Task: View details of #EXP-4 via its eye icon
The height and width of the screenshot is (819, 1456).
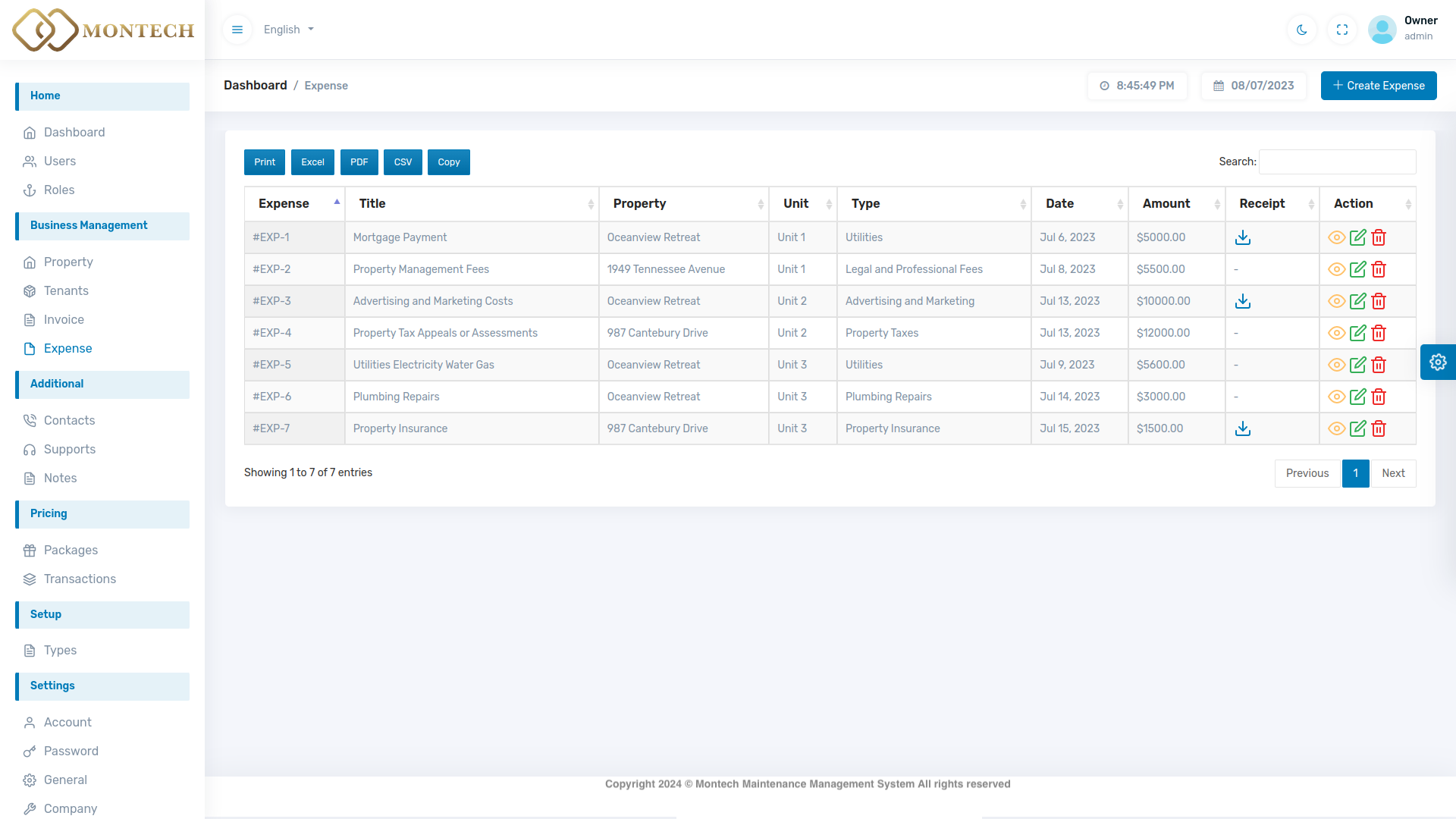Action: 1336,333
